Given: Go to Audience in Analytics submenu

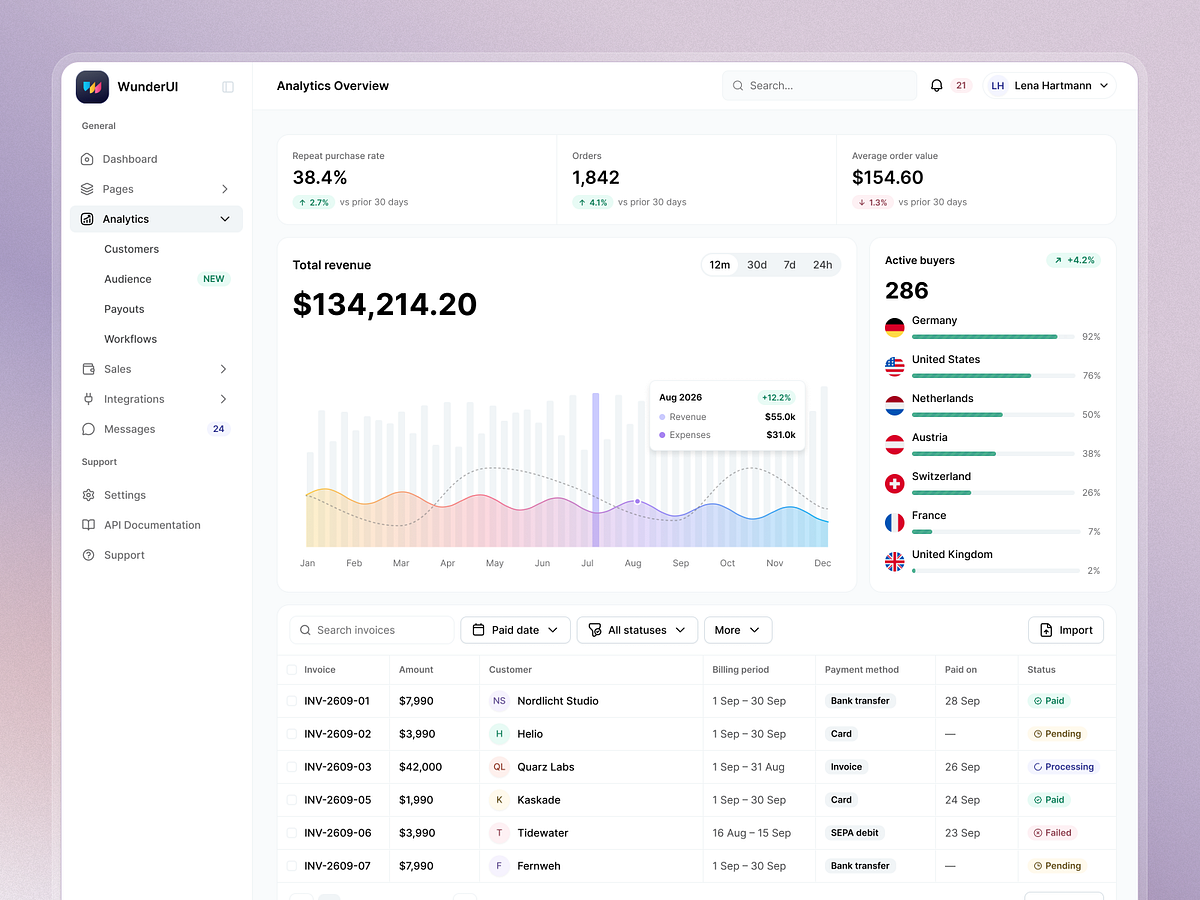Looking at the screenshot, I should pos(128,279).
